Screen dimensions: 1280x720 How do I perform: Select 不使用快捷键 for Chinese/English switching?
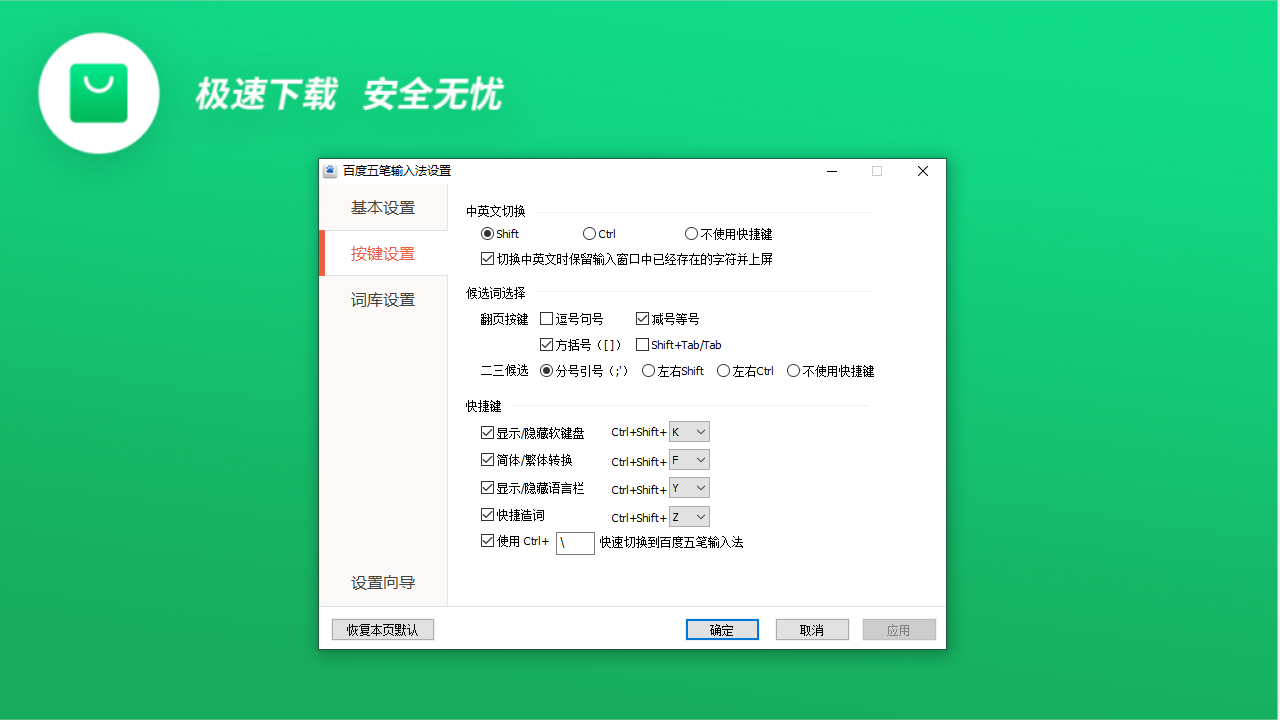[x=691, y=233]
